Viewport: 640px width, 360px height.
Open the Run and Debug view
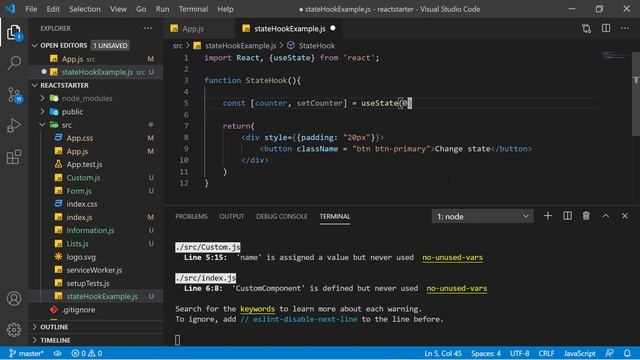coord(14,126)
